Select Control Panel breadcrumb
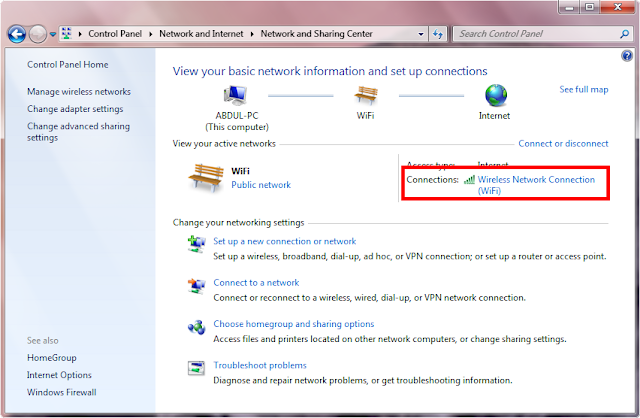This screenshot has width=640, height=418. [x=115, y=34]
